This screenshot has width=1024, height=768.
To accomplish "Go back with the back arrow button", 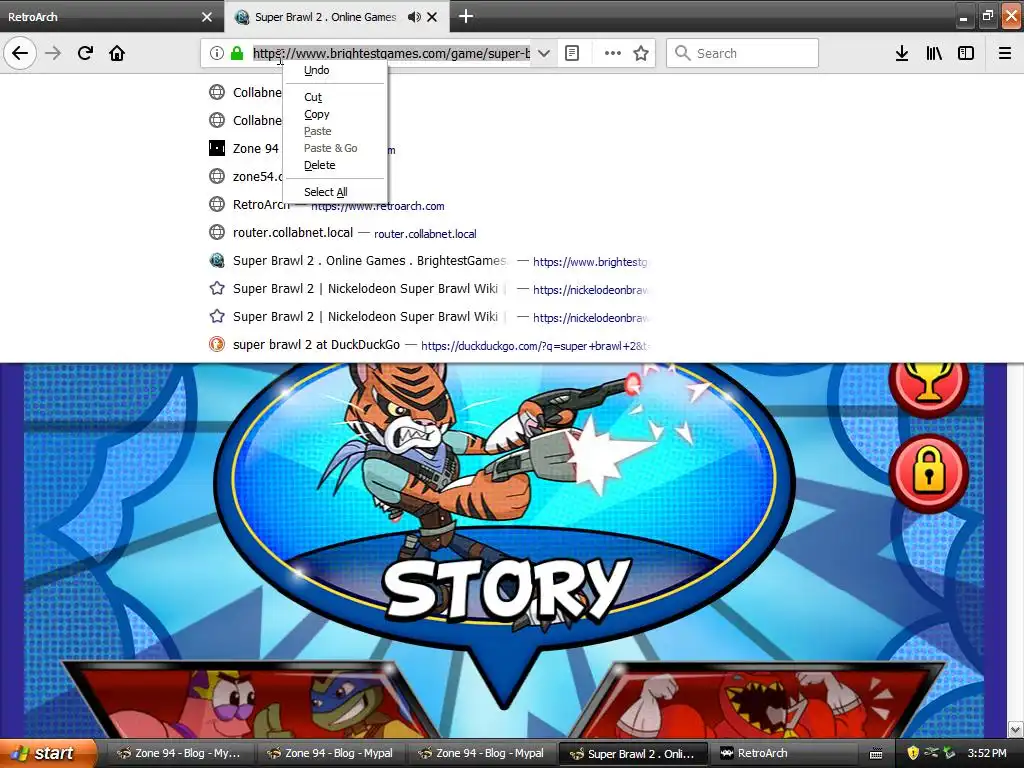I will click(20, 53).
